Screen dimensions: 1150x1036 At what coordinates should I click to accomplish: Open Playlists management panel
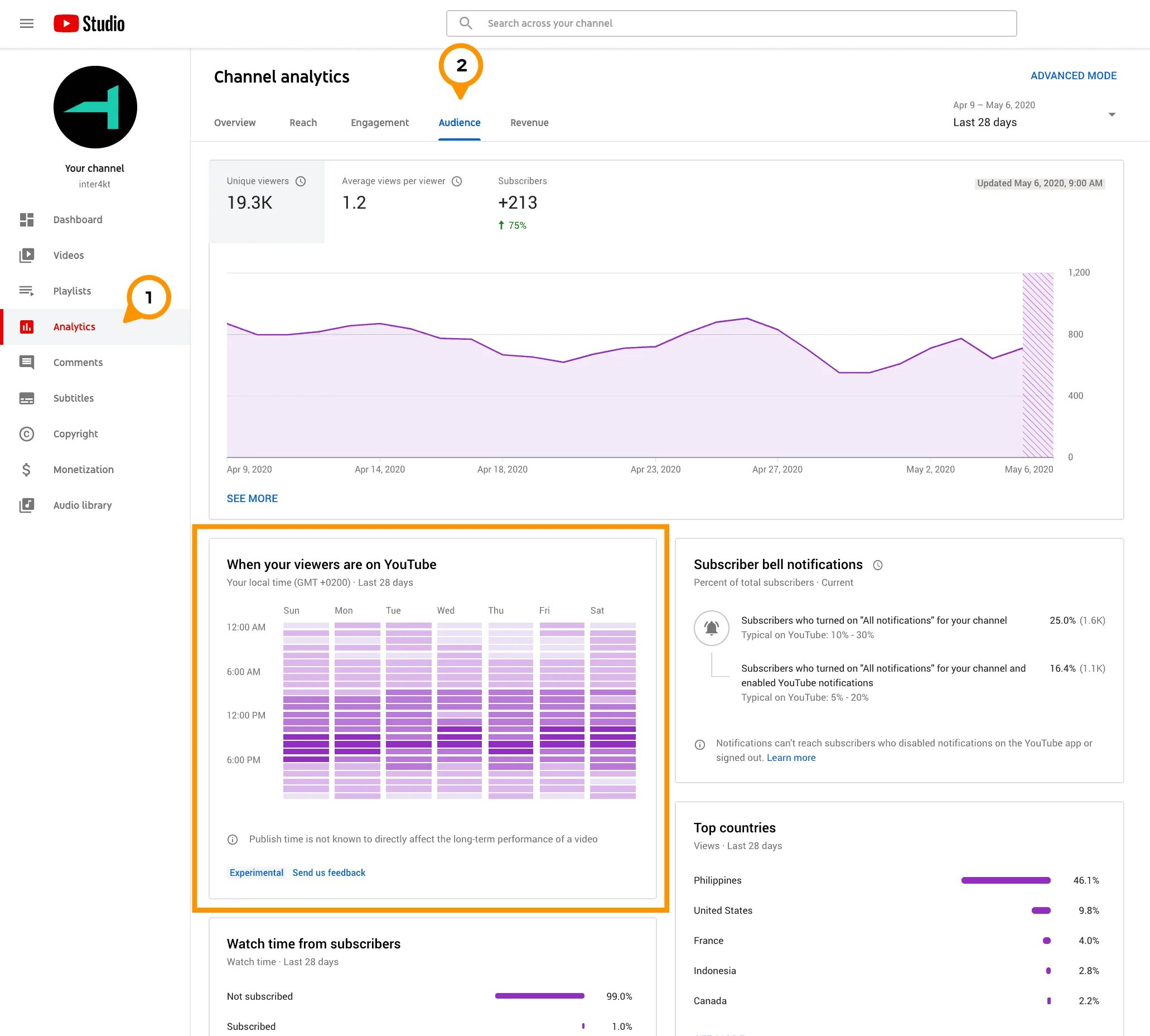click(72, 290)
